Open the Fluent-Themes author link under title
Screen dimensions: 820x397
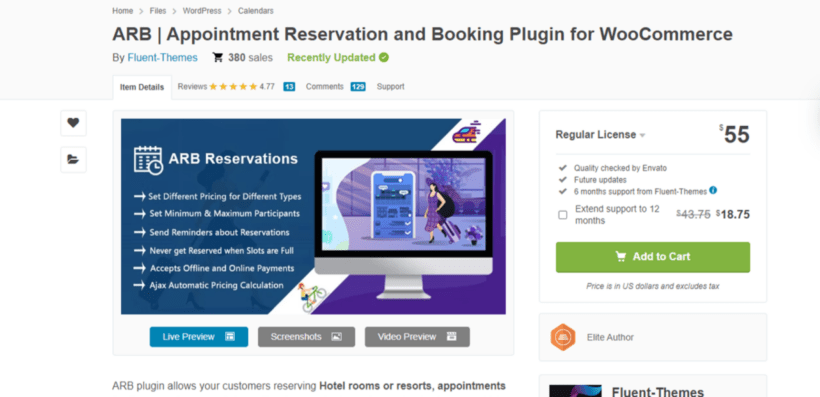tap(163, 58)
